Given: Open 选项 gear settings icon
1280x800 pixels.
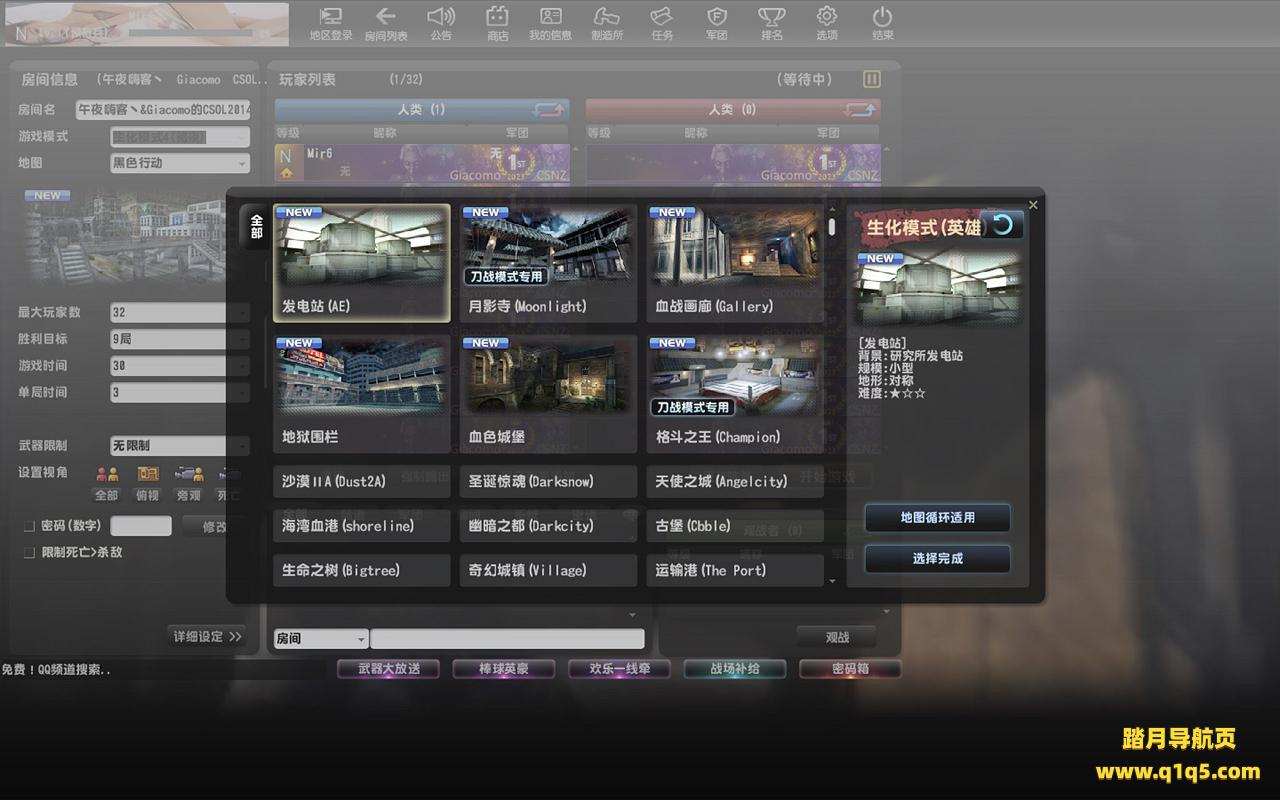Looking at the screenshot, I should 826,17.
